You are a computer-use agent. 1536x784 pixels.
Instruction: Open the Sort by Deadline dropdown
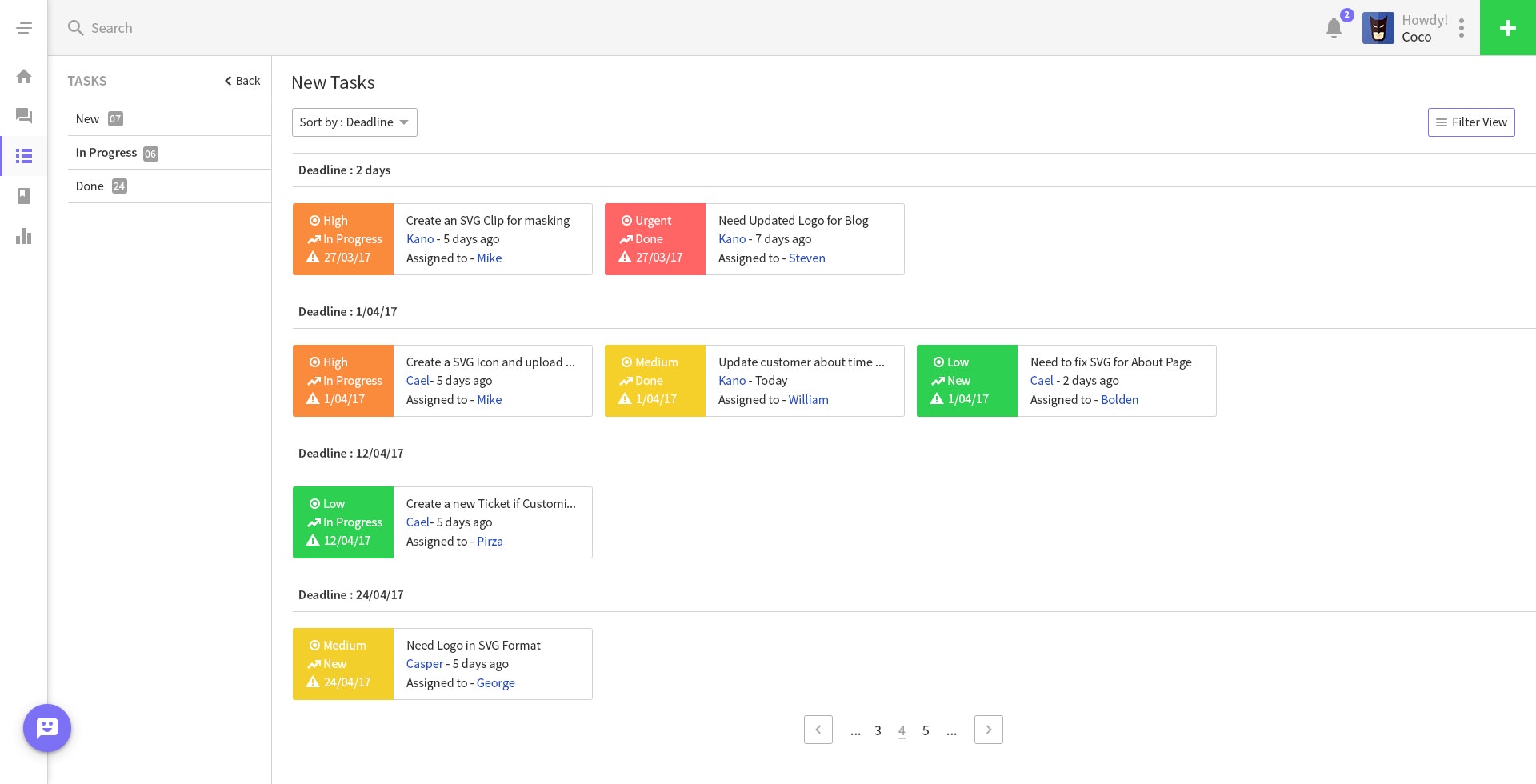[354, 122]
